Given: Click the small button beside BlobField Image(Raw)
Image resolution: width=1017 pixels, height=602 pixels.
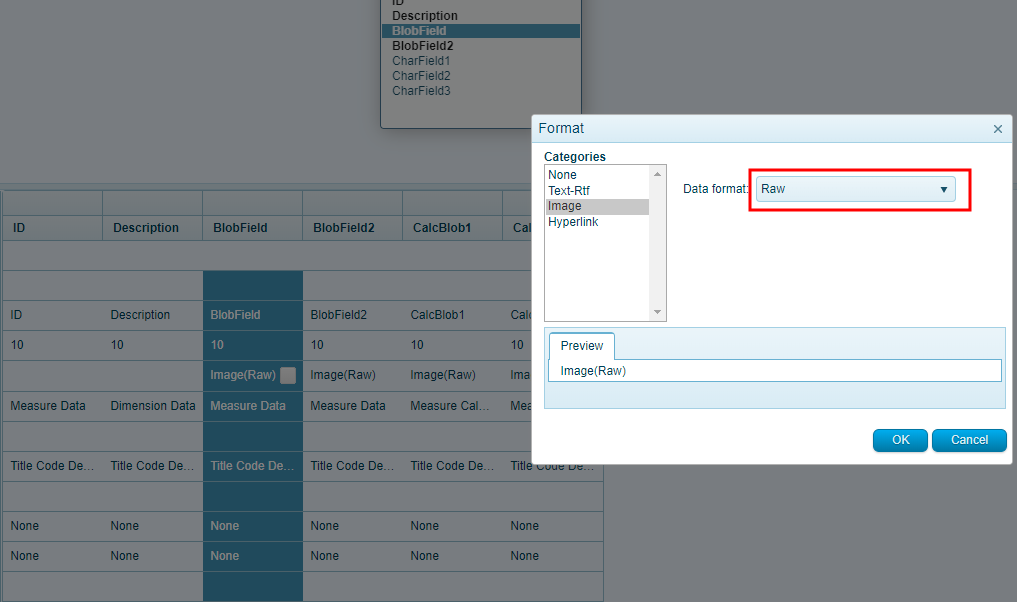Looking at the screenshot, I should pos(288,376).
